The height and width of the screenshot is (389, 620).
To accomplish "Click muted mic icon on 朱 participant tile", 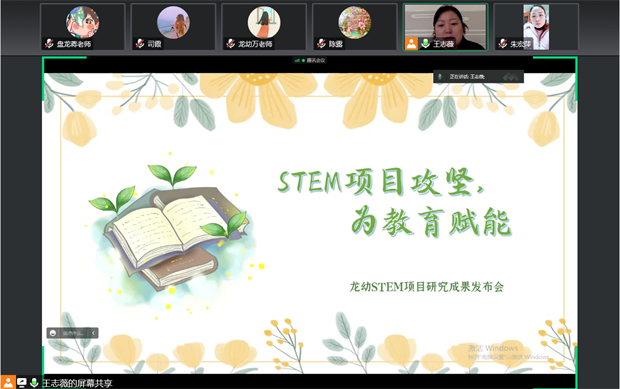I will click(x=503, y=43).
